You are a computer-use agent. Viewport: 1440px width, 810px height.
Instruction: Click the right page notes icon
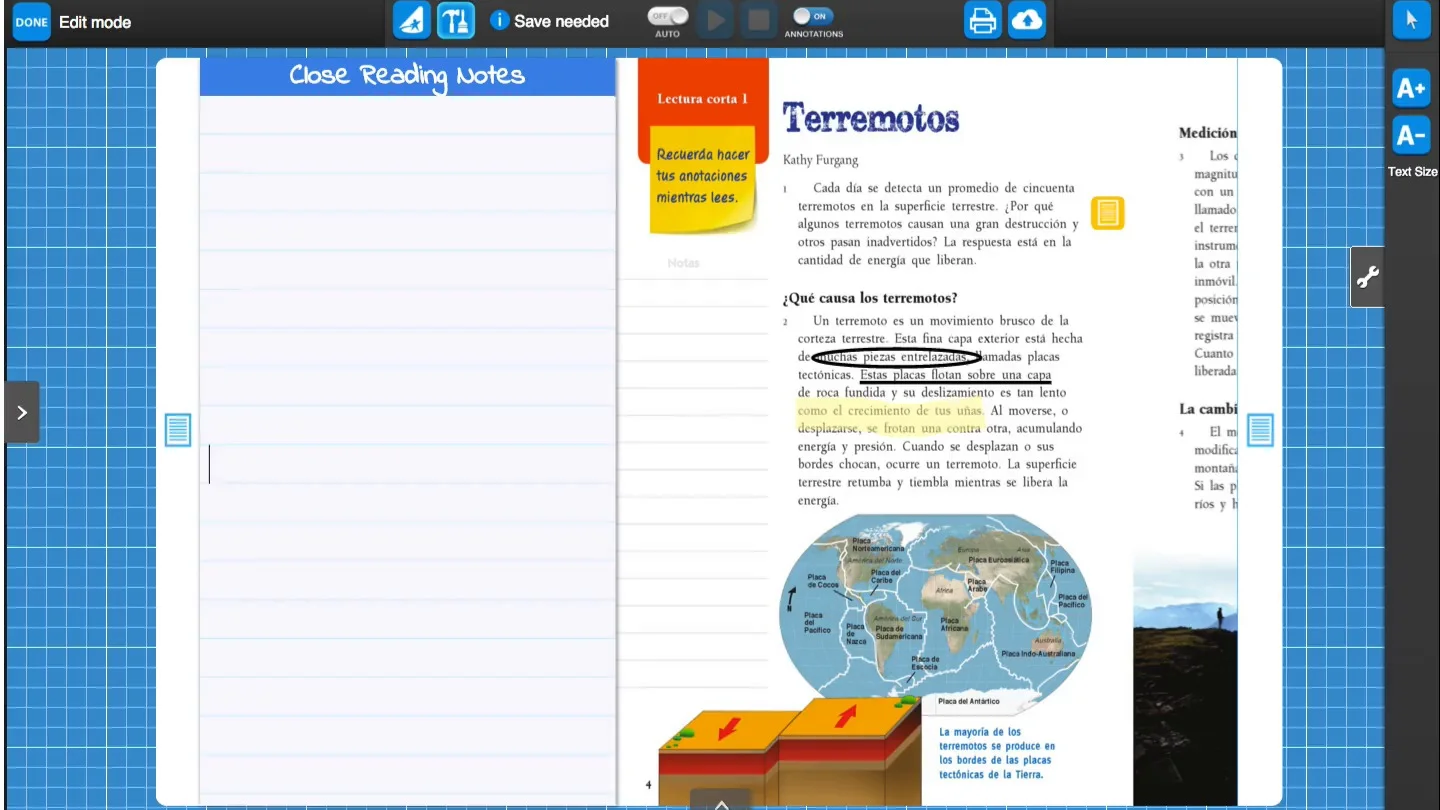(x=1259, y=430)
